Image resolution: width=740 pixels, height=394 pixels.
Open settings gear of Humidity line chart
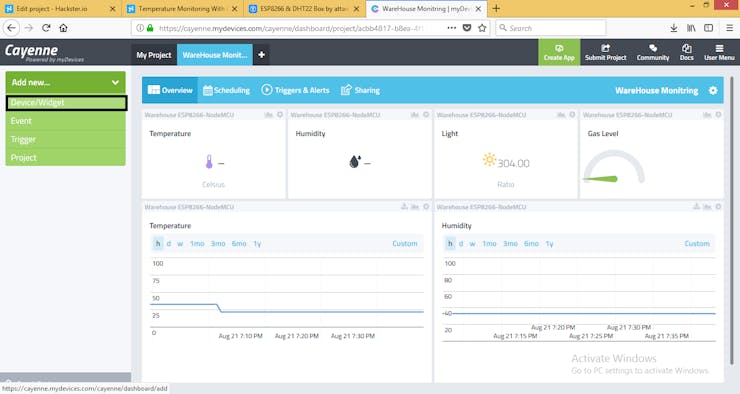[718, 207]
